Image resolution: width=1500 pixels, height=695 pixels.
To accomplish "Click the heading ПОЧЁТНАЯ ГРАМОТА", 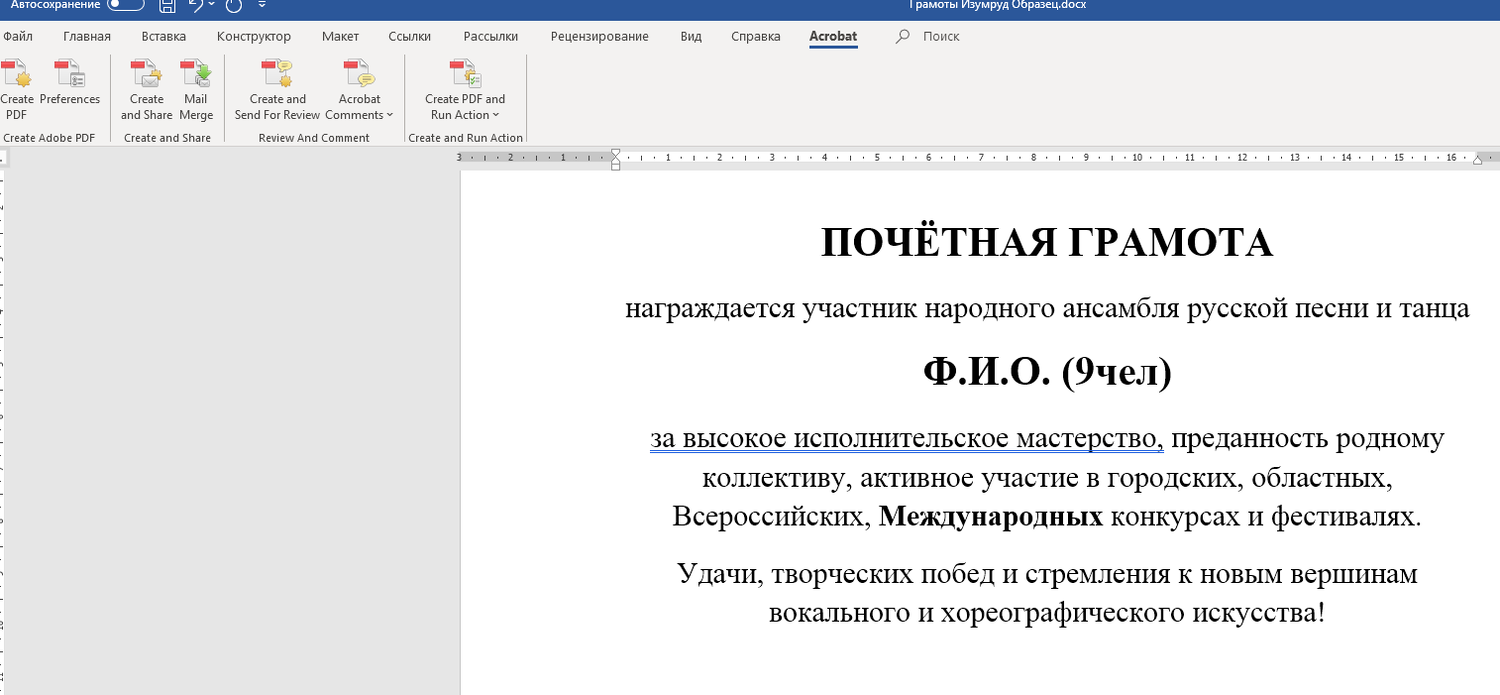I will (1047, 243).
